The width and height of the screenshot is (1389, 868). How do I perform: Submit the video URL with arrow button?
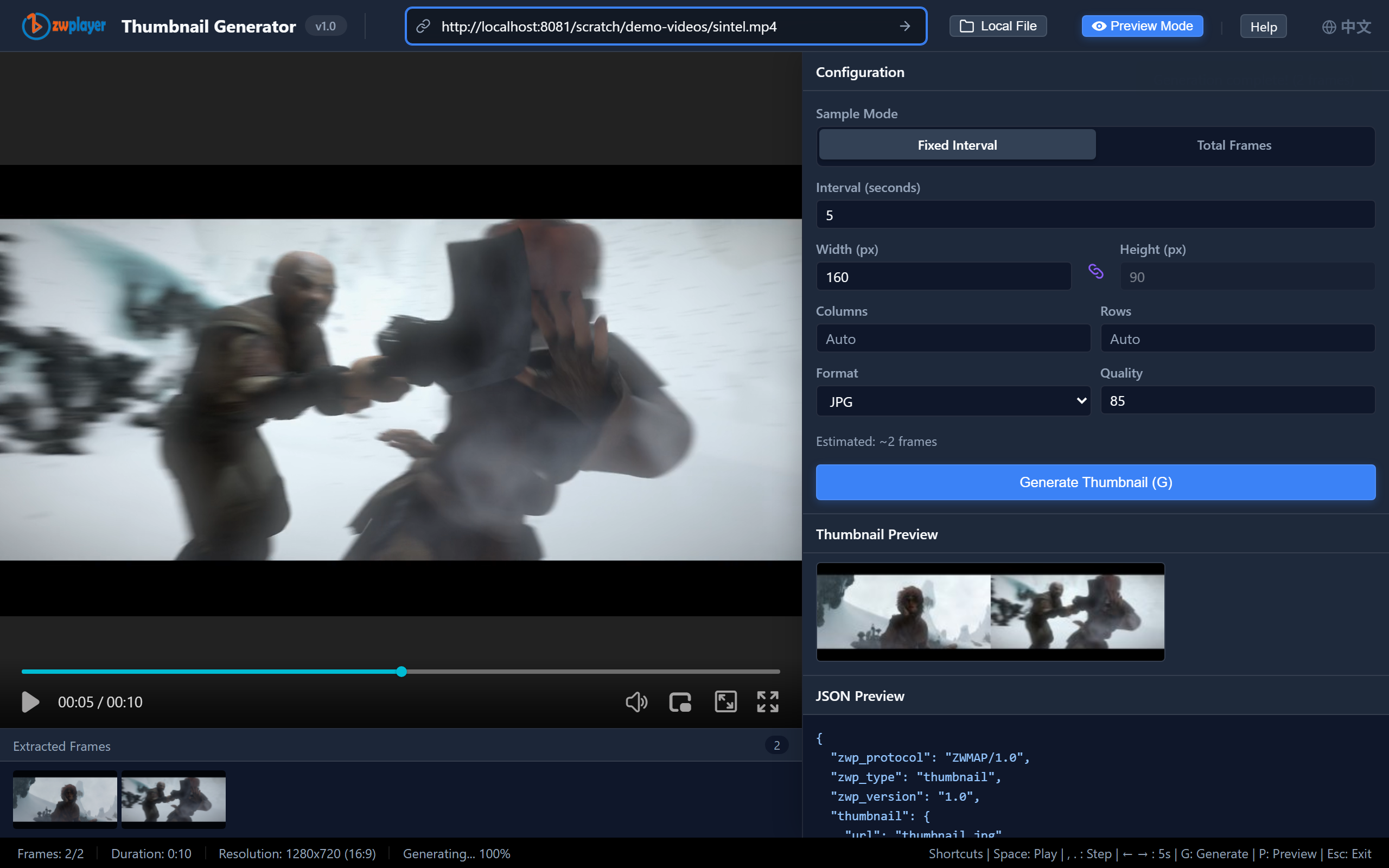click(x=904, y=27)
